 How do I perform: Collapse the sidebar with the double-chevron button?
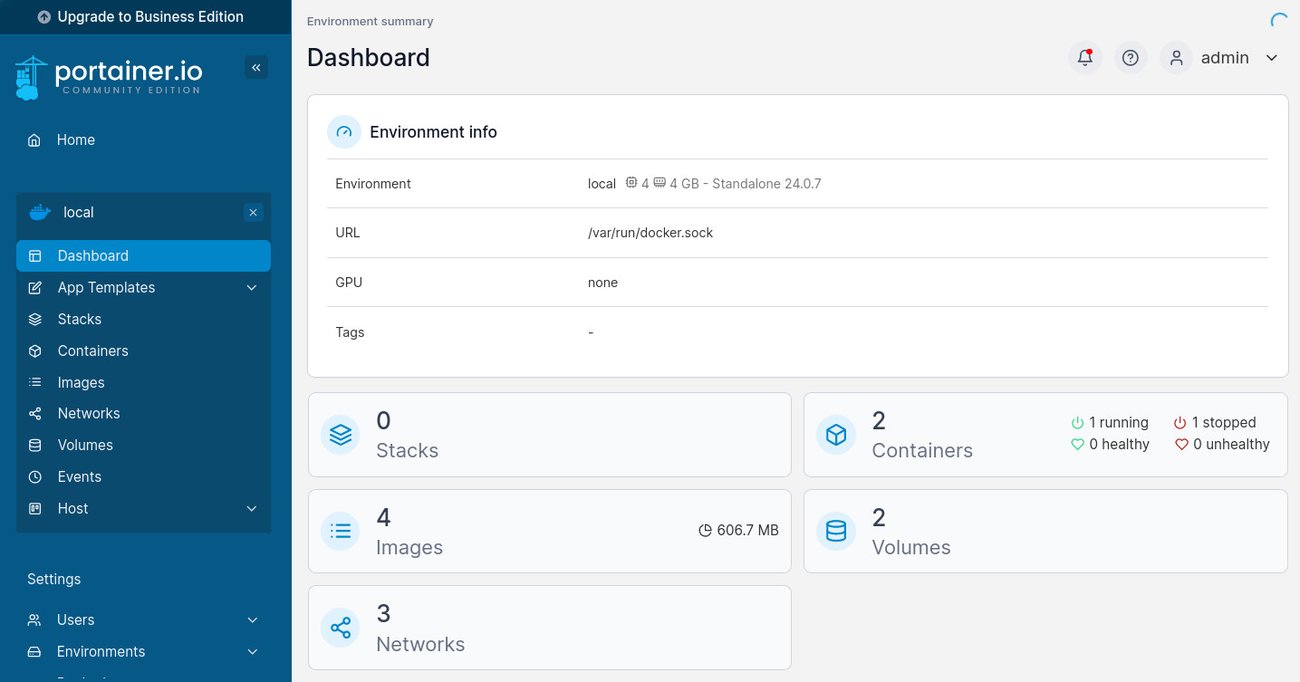(x=256, y=66)
